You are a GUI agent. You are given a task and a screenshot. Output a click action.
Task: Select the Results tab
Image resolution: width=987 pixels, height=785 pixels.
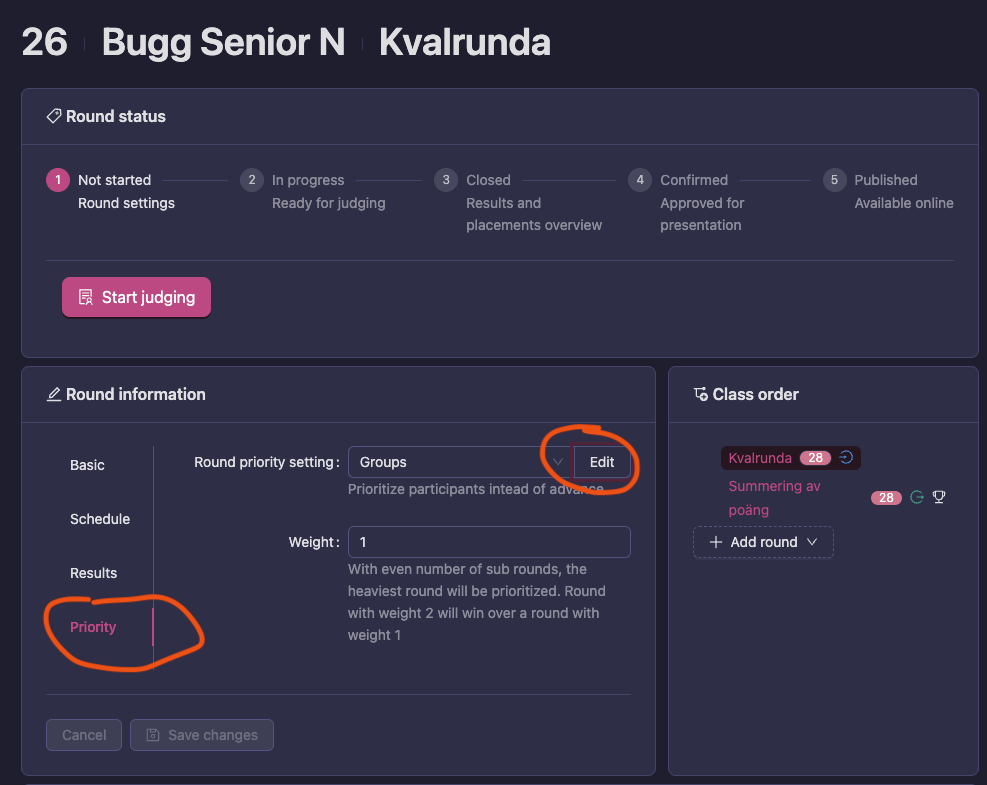(x=93, y=573)
